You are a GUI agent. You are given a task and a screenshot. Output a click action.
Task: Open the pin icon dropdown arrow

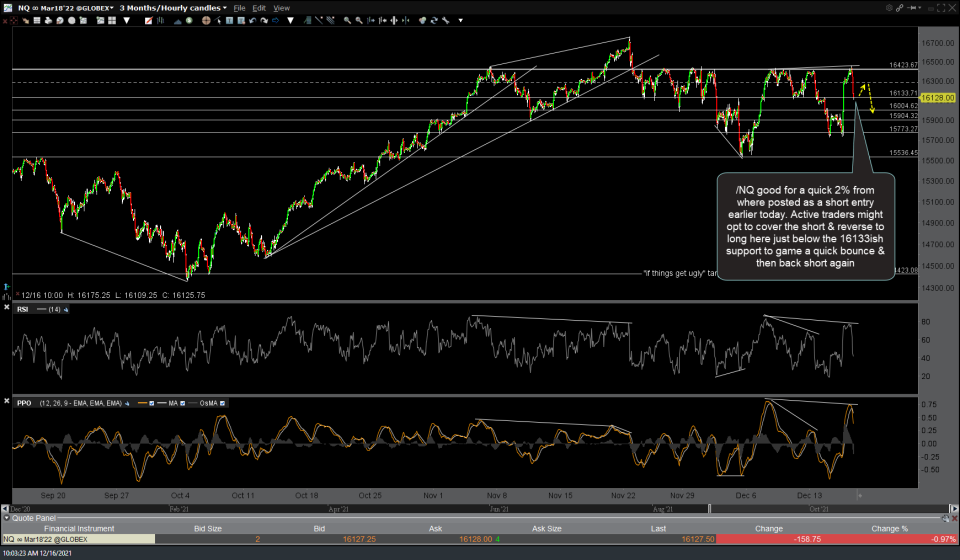[x=919, y=8]
